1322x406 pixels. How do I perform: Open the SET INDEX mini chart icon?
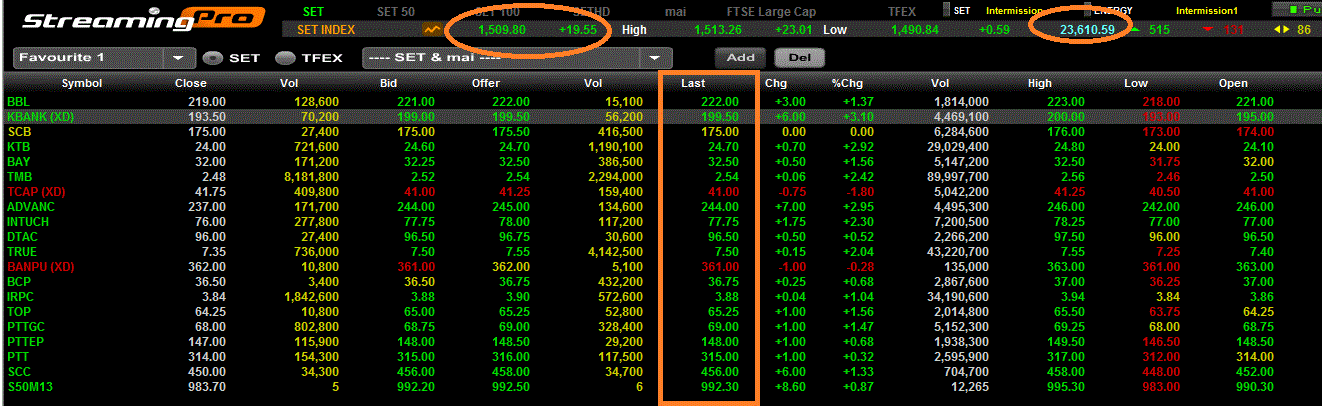click(432, 30)
